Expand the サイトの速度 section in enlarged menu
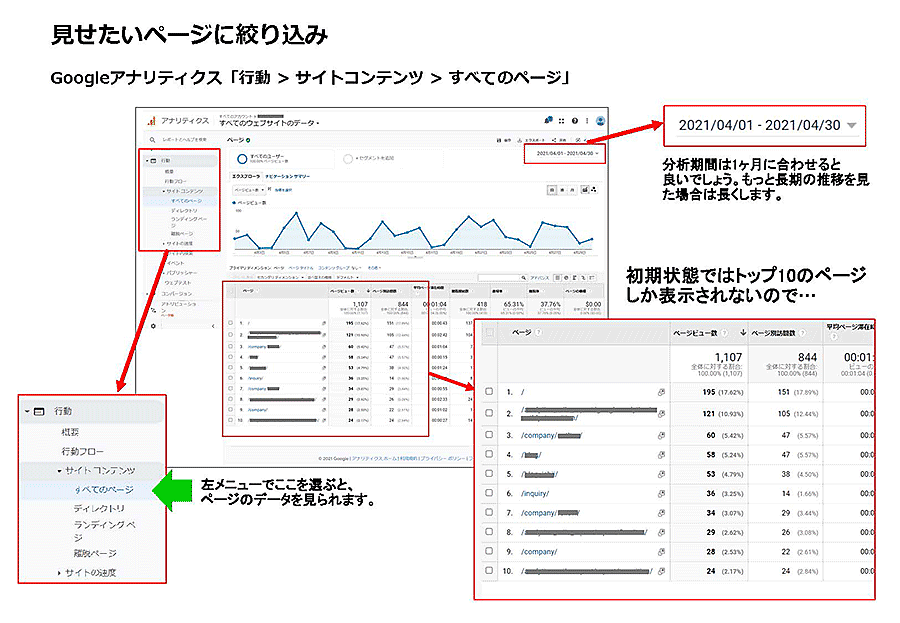 [x=60, y=572]
